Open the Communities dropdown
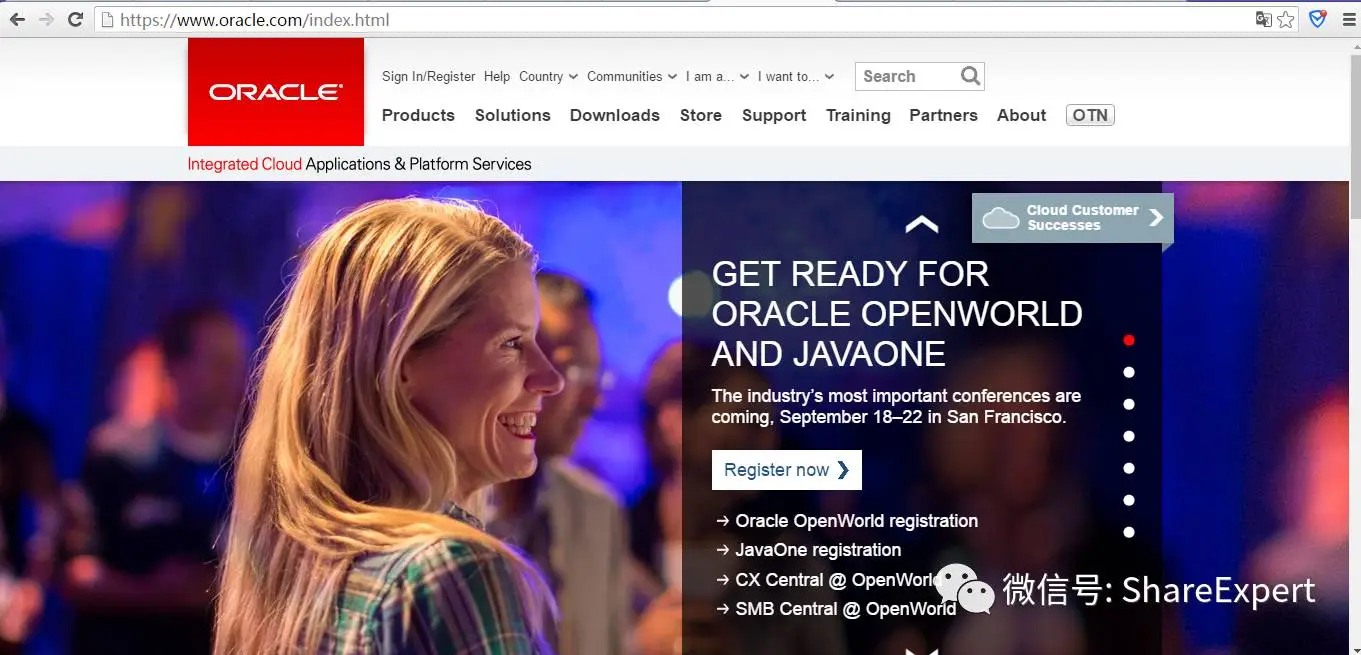The height and width of the screenshot is (655, 1361). coord(632,76)
